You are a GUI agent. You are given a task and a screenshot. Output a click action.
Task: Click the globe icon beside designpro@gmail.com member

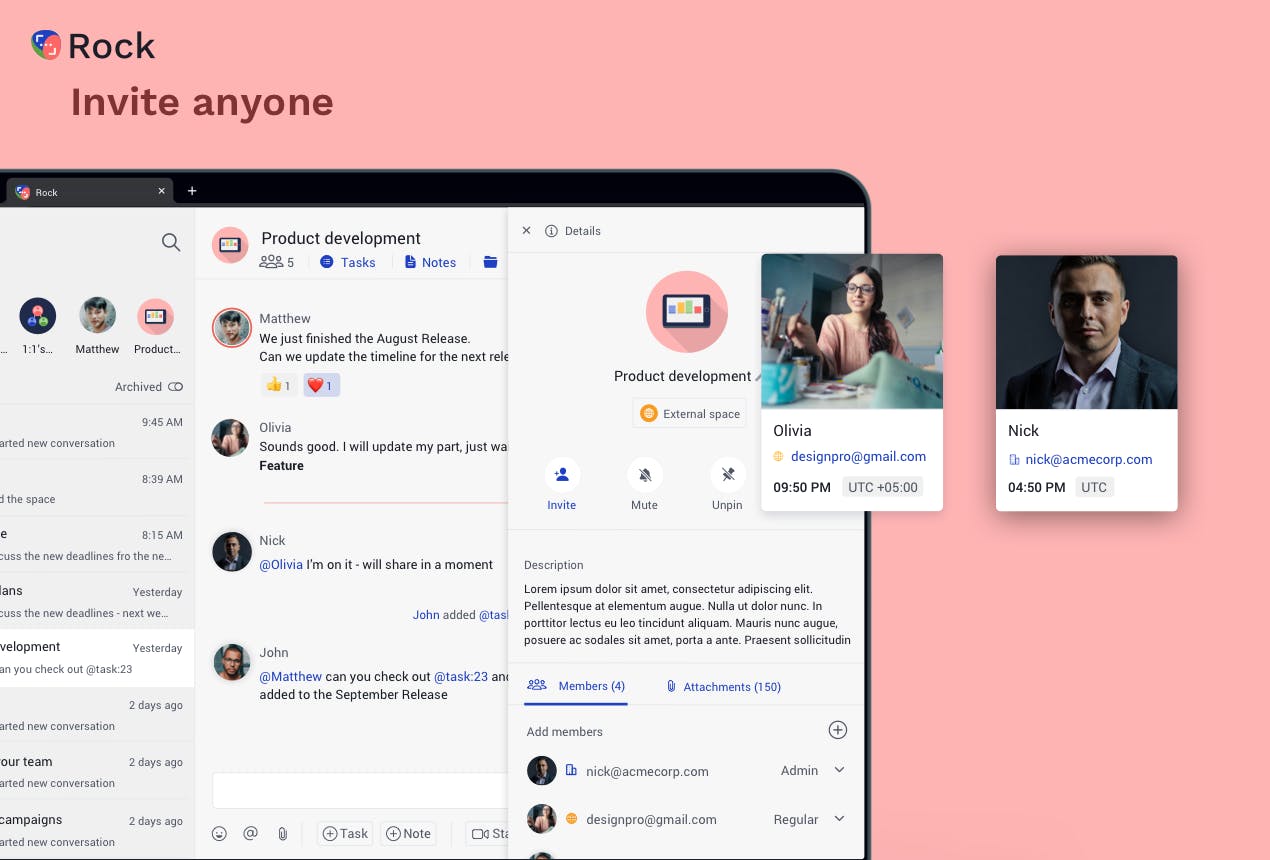click(x=572, y=819)
